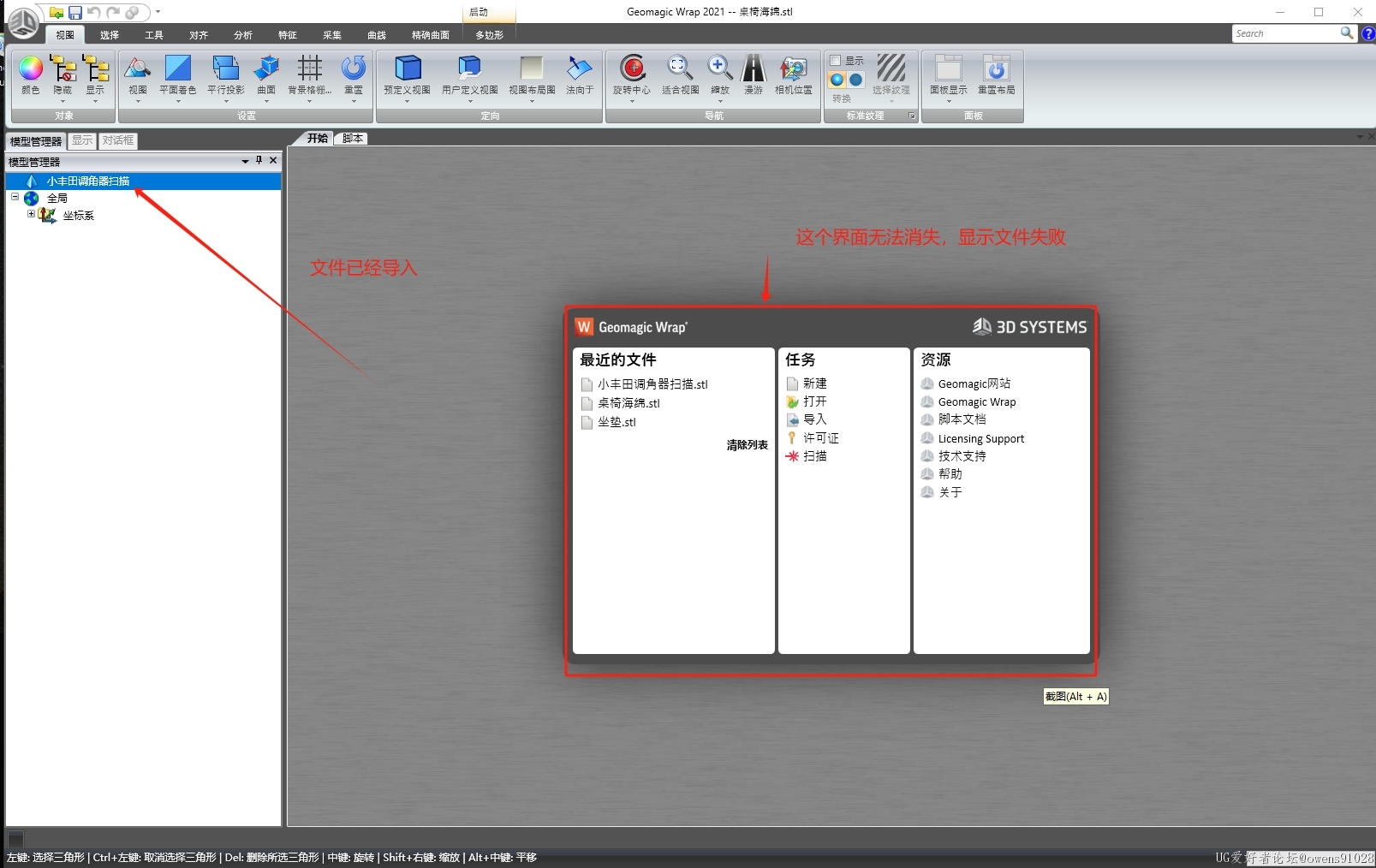
Task: Click the undo arrow in quick access toolbar
Action: coord(94,12)
